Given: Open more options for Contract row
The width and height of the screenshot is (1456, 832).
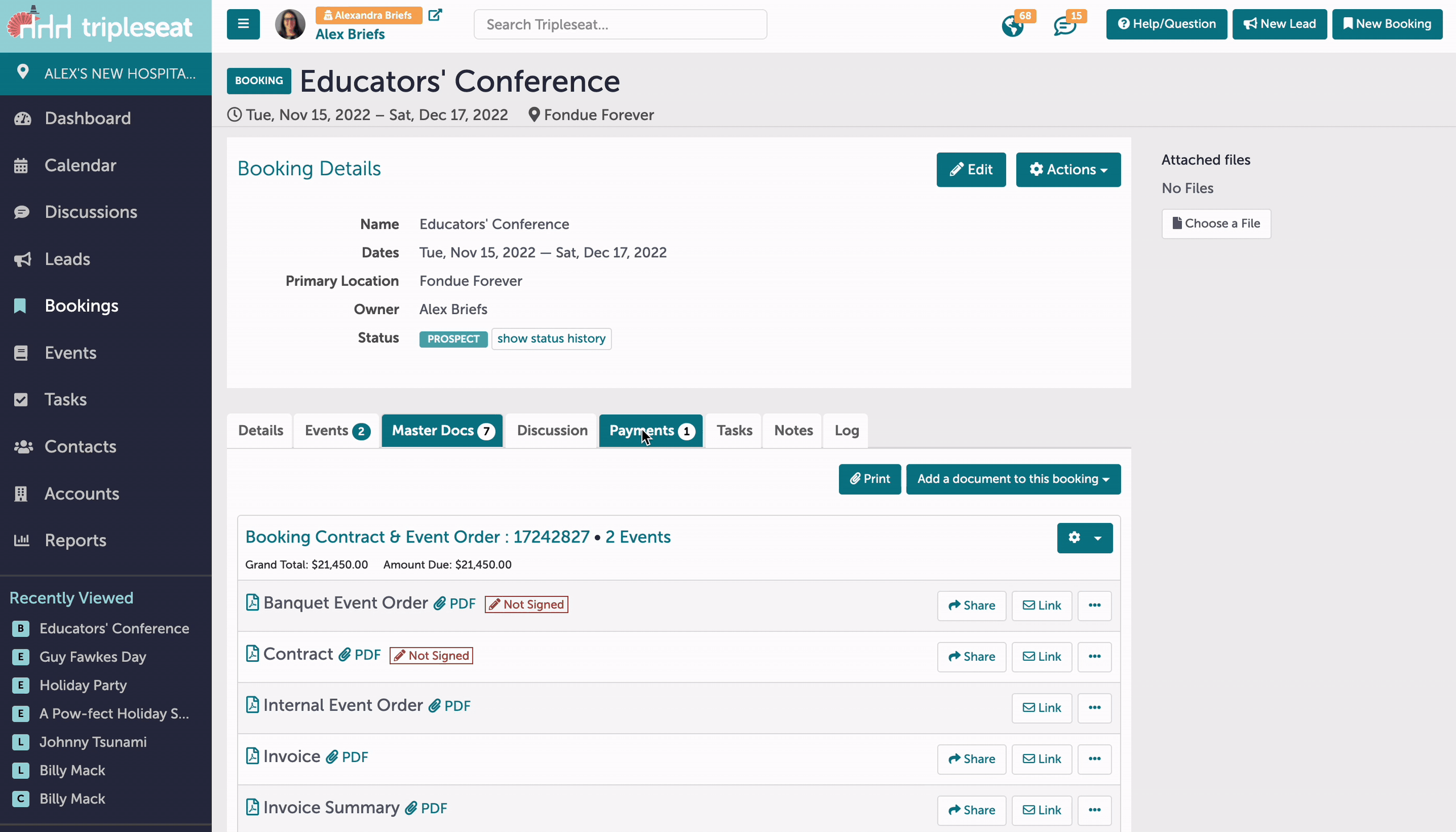Looking at the screenshot, I should (1094, 657).
